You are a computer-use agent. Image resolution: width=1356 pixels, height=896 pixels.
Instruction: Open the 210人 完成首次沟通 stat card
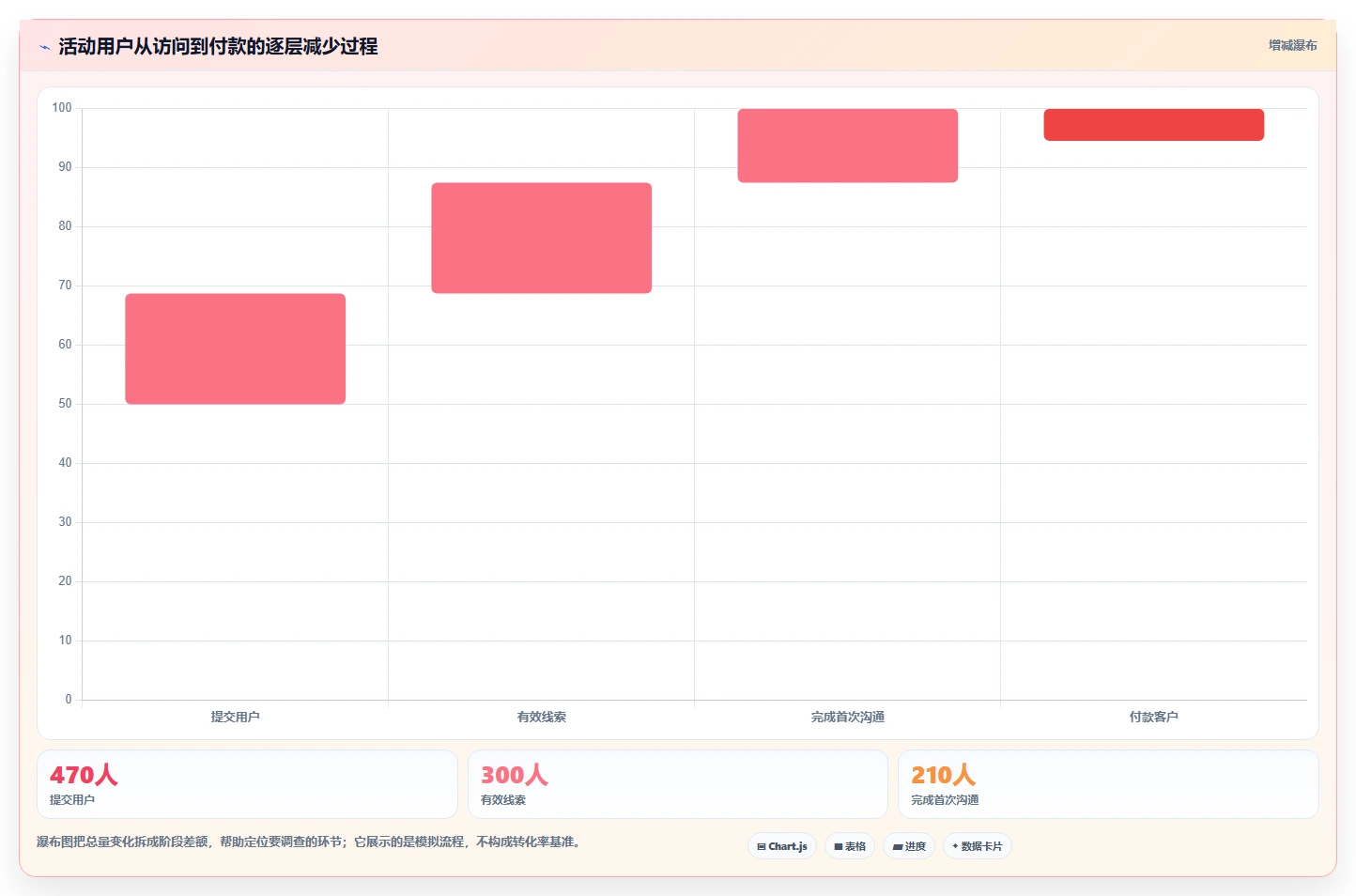tap(1108, 784)
